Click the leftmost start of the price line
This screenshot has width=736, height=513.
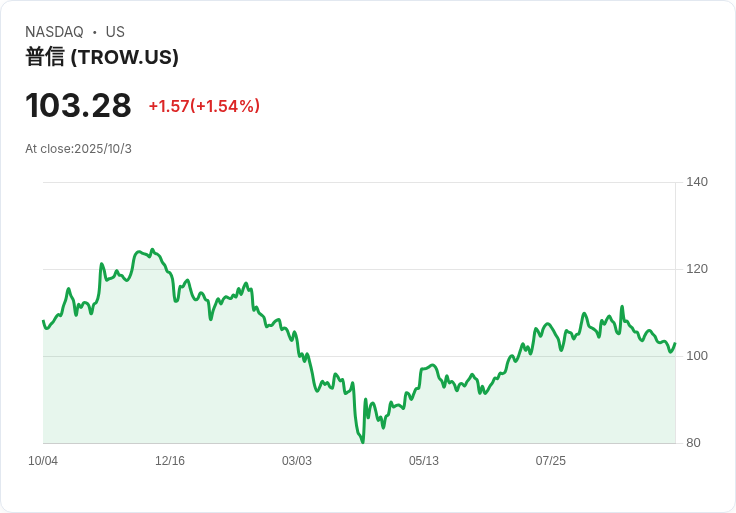(43, 321)
